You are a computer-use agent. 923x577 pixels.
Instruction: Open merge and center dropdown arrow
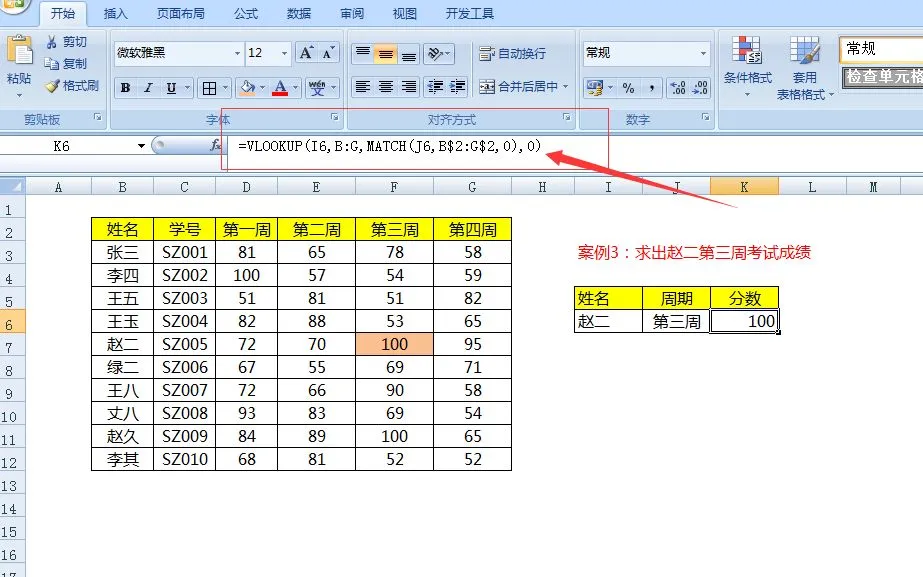point(566,87)
